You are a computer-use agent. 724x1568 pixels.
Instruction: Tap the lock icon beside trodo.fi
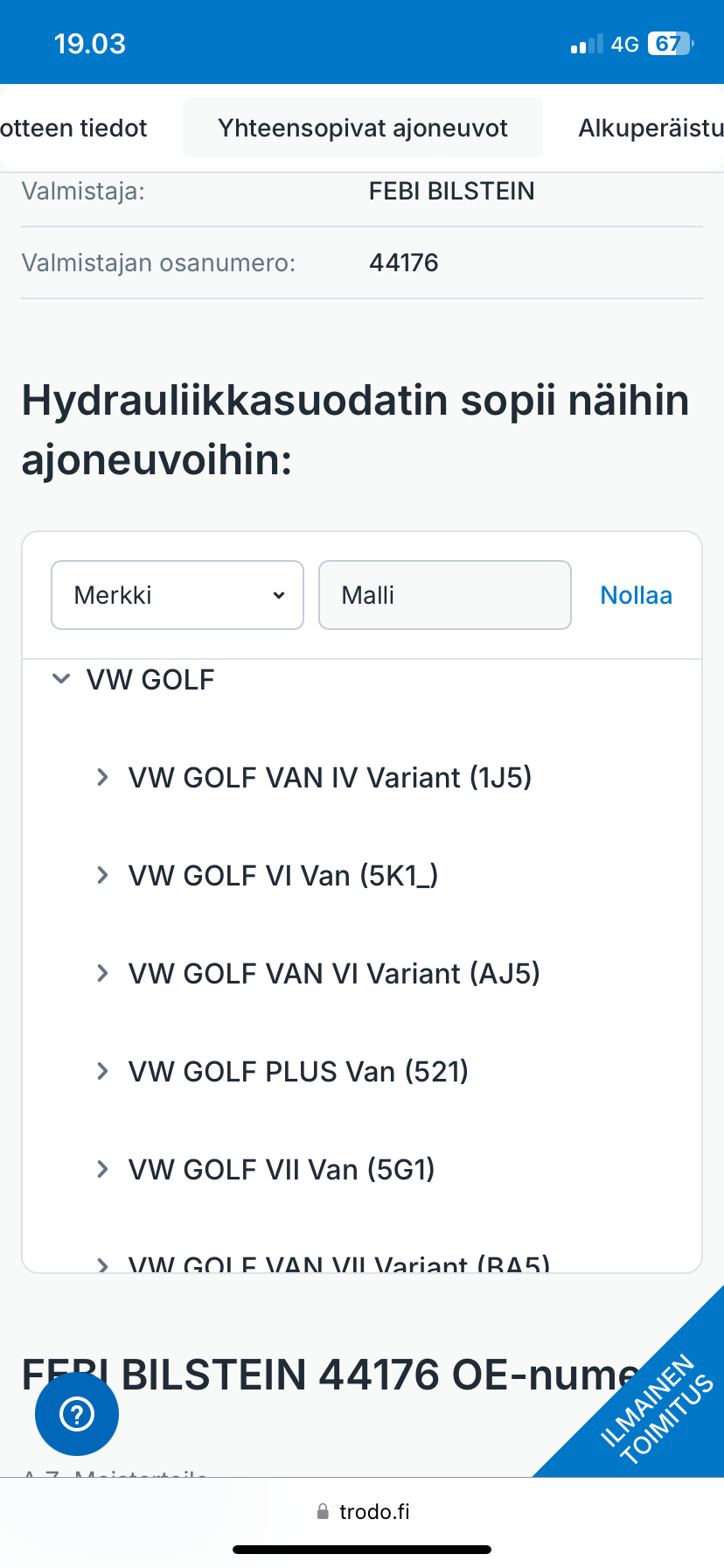pyautogui.click(x=323, y=1512)
